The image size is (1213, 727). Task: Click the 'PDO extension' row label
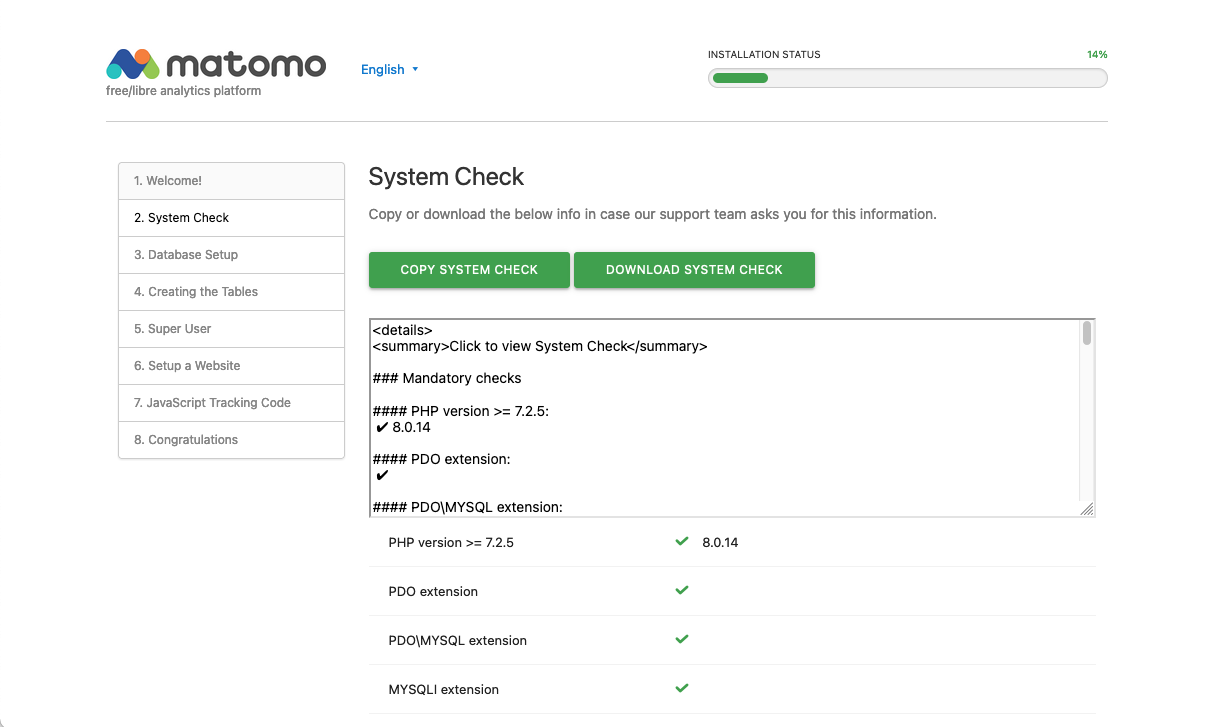click(433, 592)
